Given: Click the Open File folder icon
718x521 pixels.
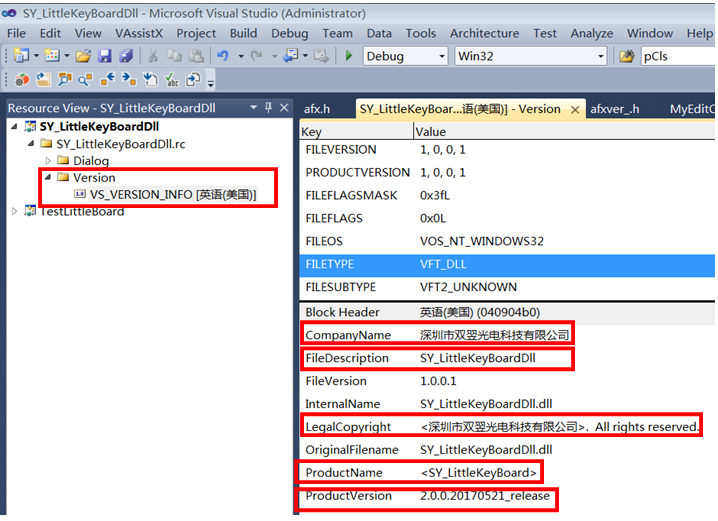Looking at the screenshot, I should click(x=84, y=56).
